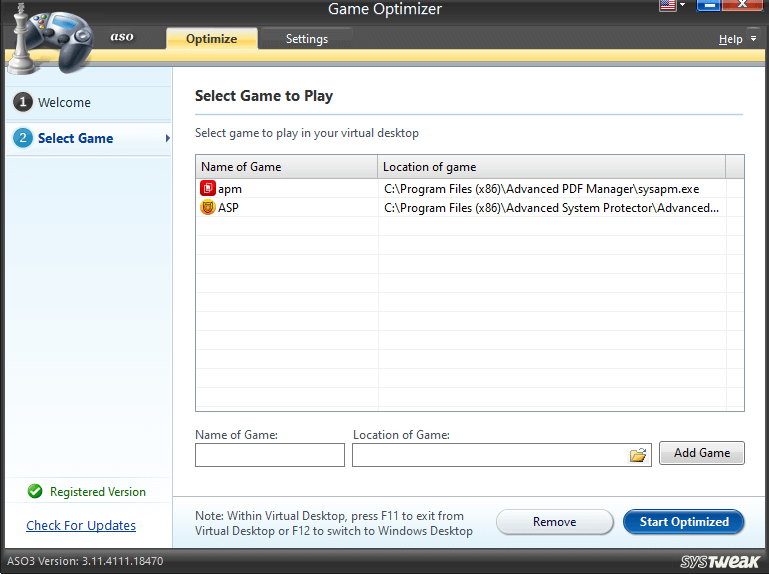The image size is (769, 574).
Task: Click the Advanced System Protector path cell
Action: click(551, 208)
